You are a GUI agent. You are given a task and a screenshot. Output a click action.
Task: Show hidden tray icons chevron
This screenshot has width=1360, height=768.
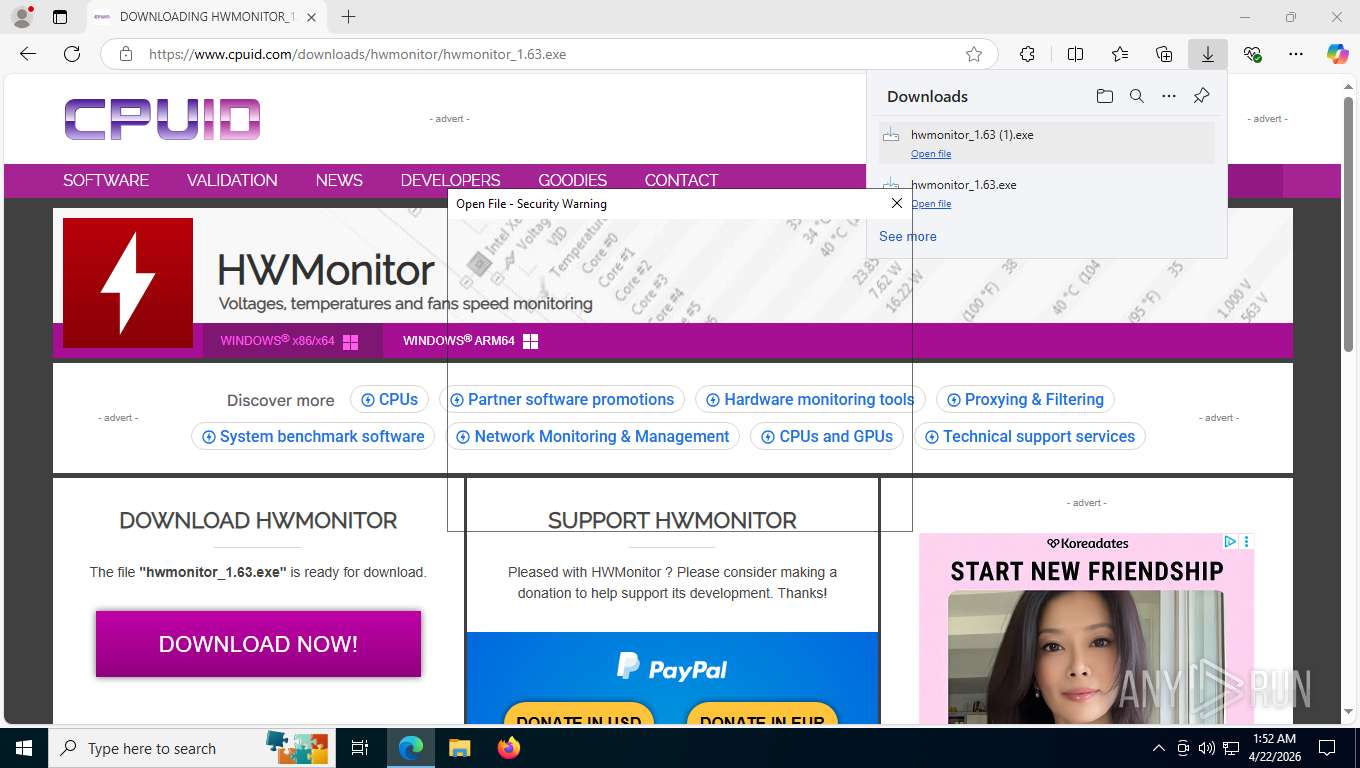pyautogui.click(x=1159, y=748)
